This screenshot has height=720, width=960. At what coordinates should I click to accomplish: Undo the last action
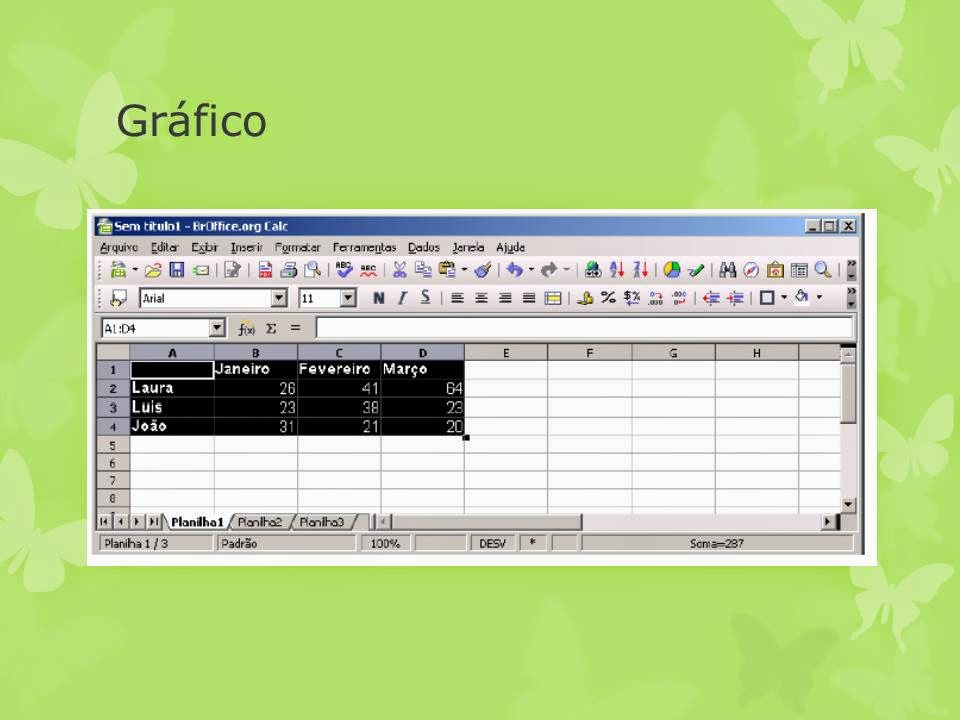click(x=515, y=270)
